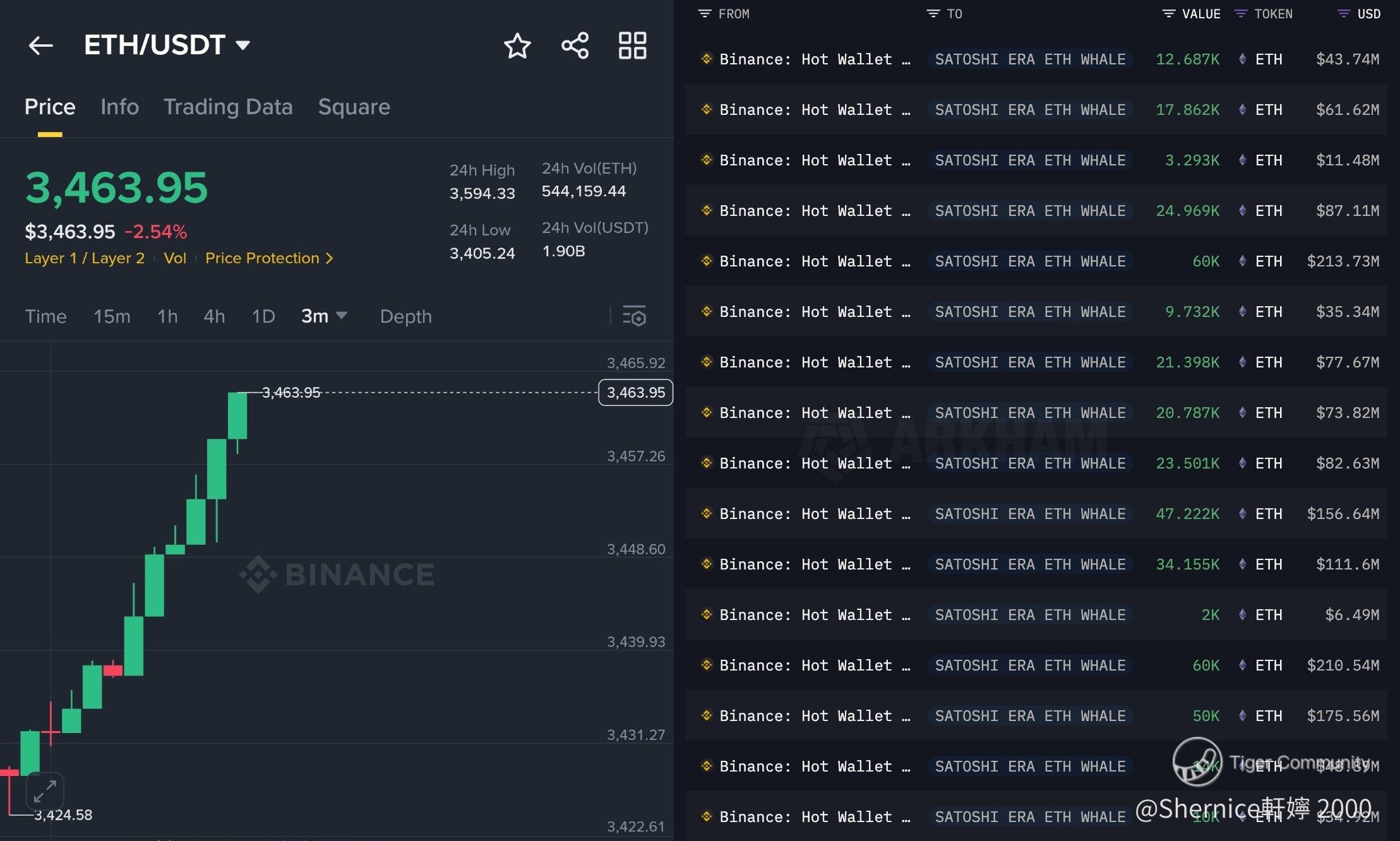Viewport: 1400px width, 841px height.
Task: Open the TOKEN column filter
Action: [x=1241, y=14]
